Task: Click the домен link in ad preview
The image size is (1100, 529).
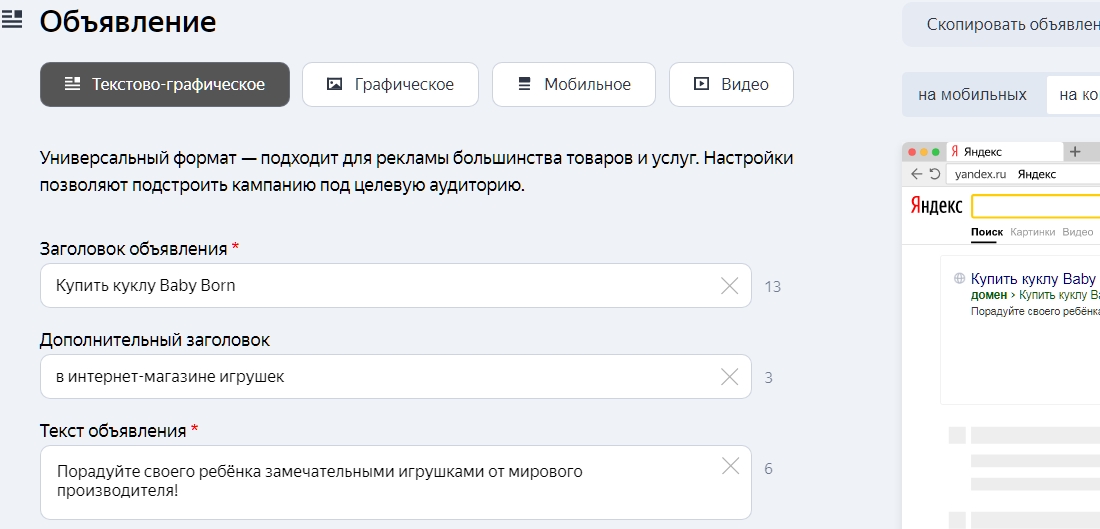Action: click(x=988, y=295)
